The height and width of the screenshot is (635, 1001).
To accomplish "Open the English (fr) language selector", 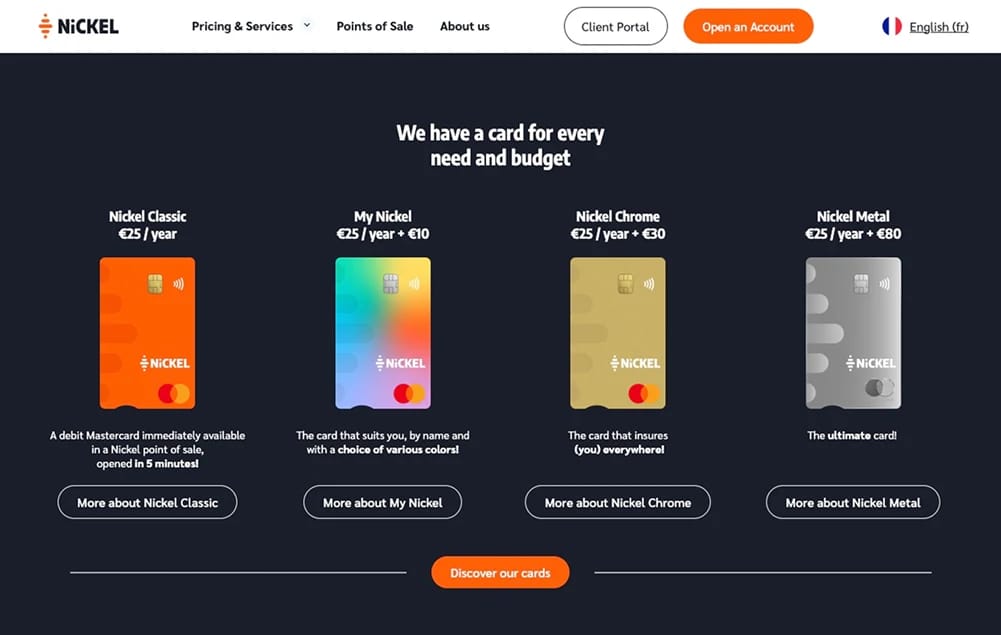I will coord(938,27).
